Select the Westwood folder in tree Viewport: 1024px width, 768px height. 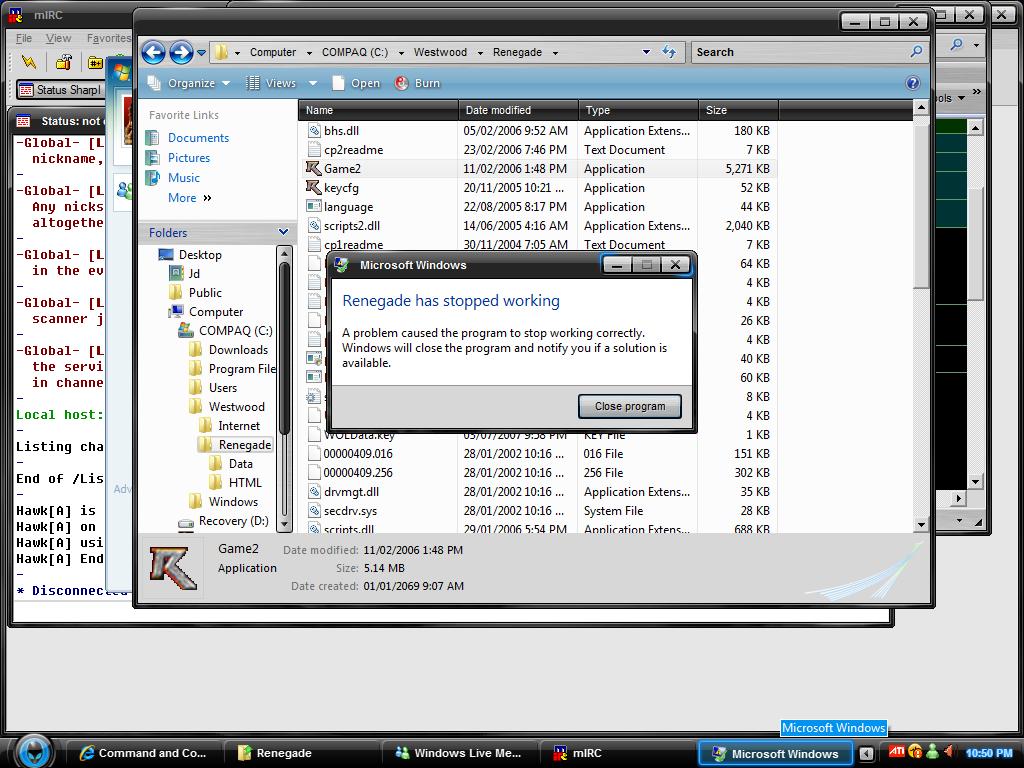[236, 407]
